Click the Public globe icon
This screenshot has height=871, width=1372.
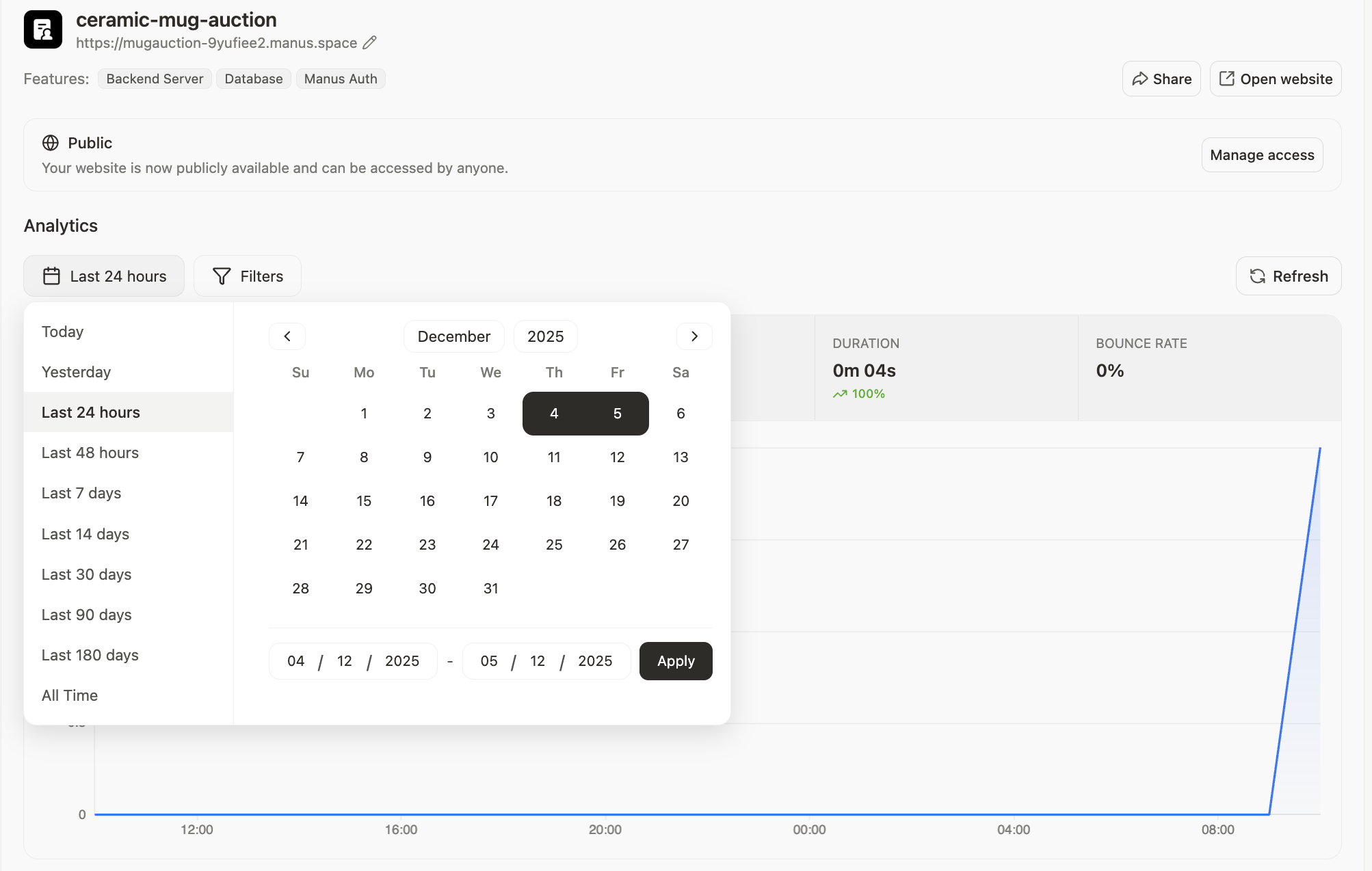(50, 143)
